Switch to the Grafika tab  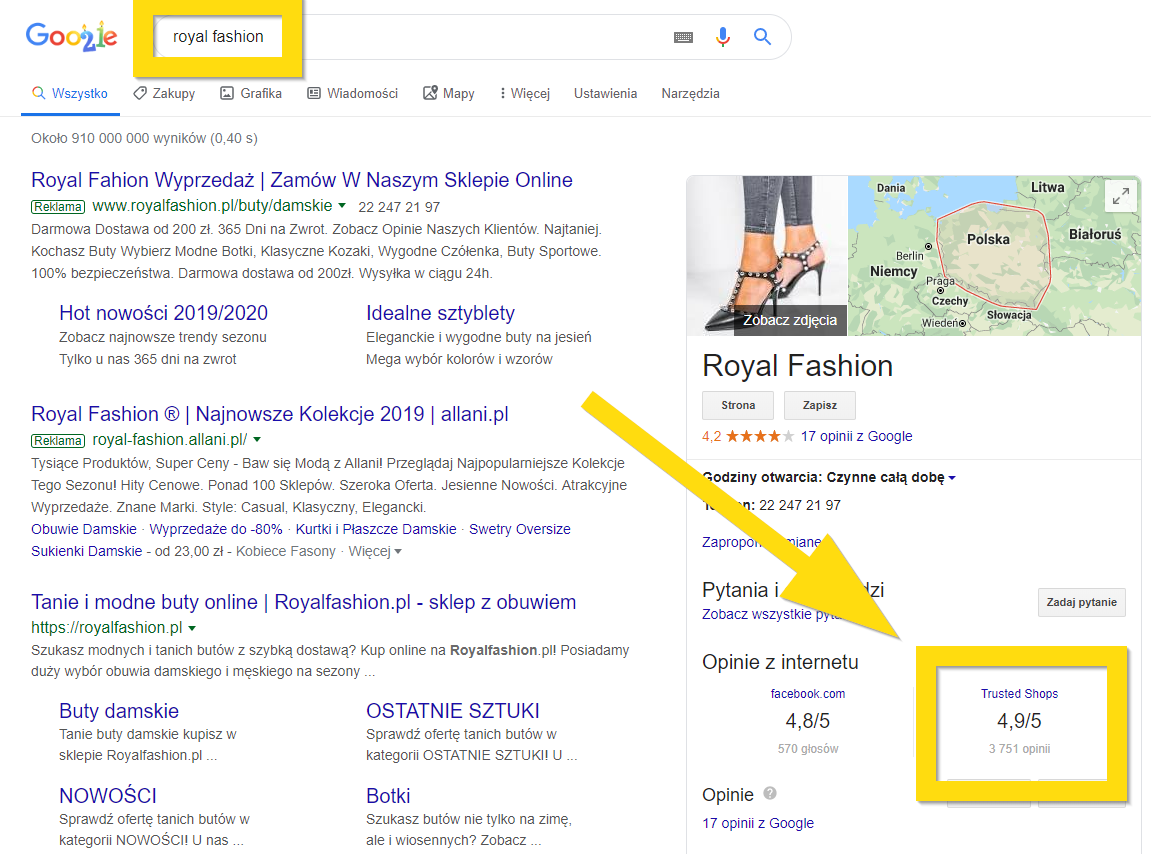251,93
